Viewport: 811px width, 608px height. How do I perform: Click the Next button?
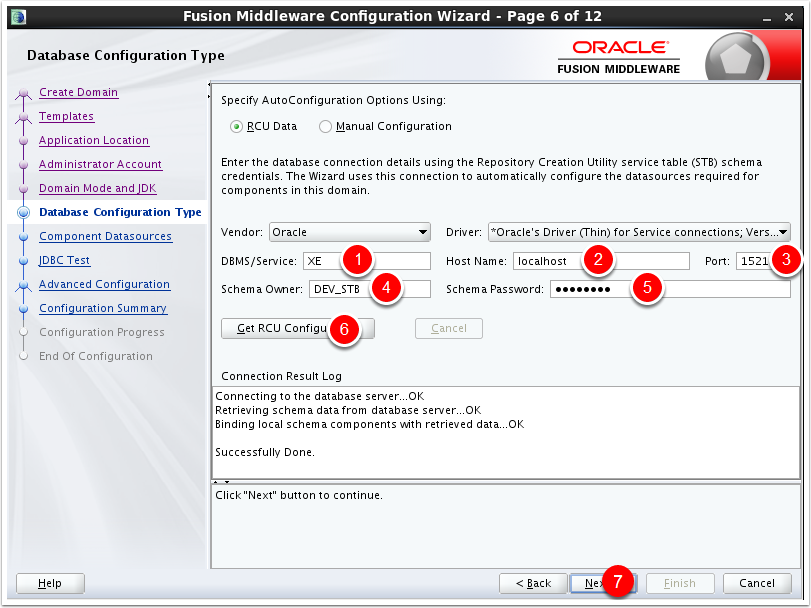click(592, 583)
